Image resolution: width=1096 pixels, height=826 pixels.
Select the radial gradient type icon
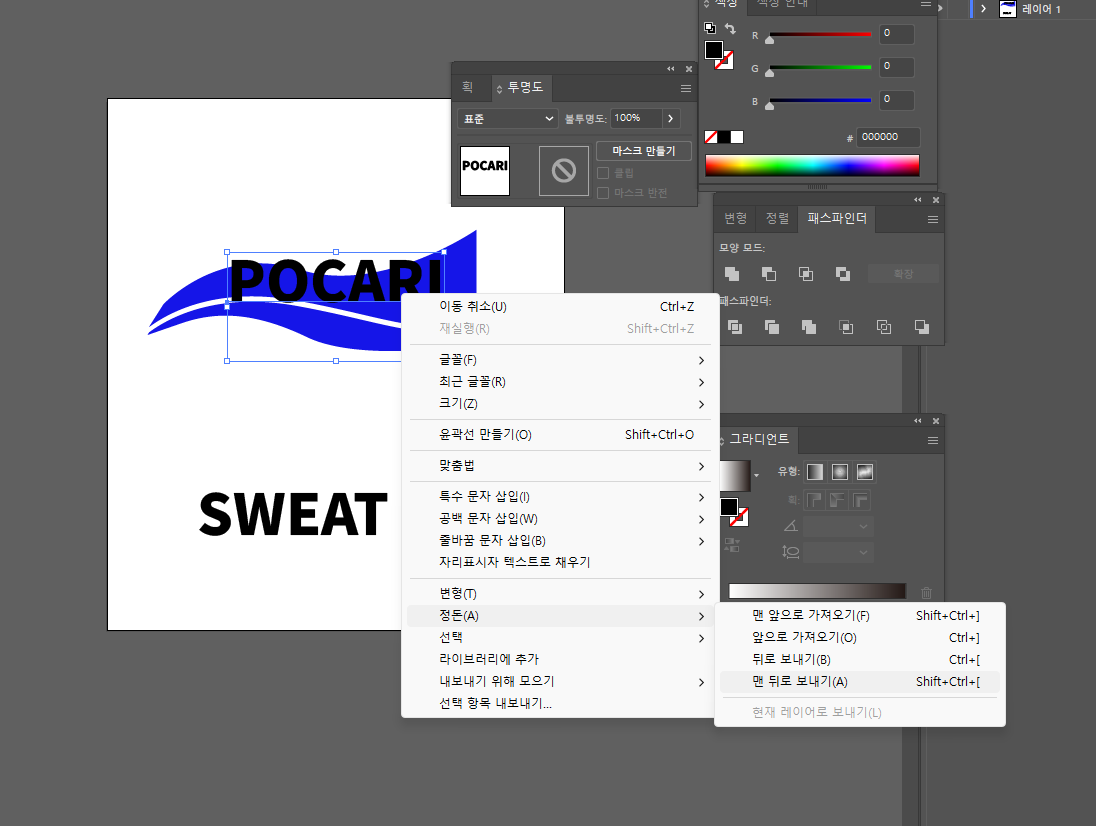[840, 472]
